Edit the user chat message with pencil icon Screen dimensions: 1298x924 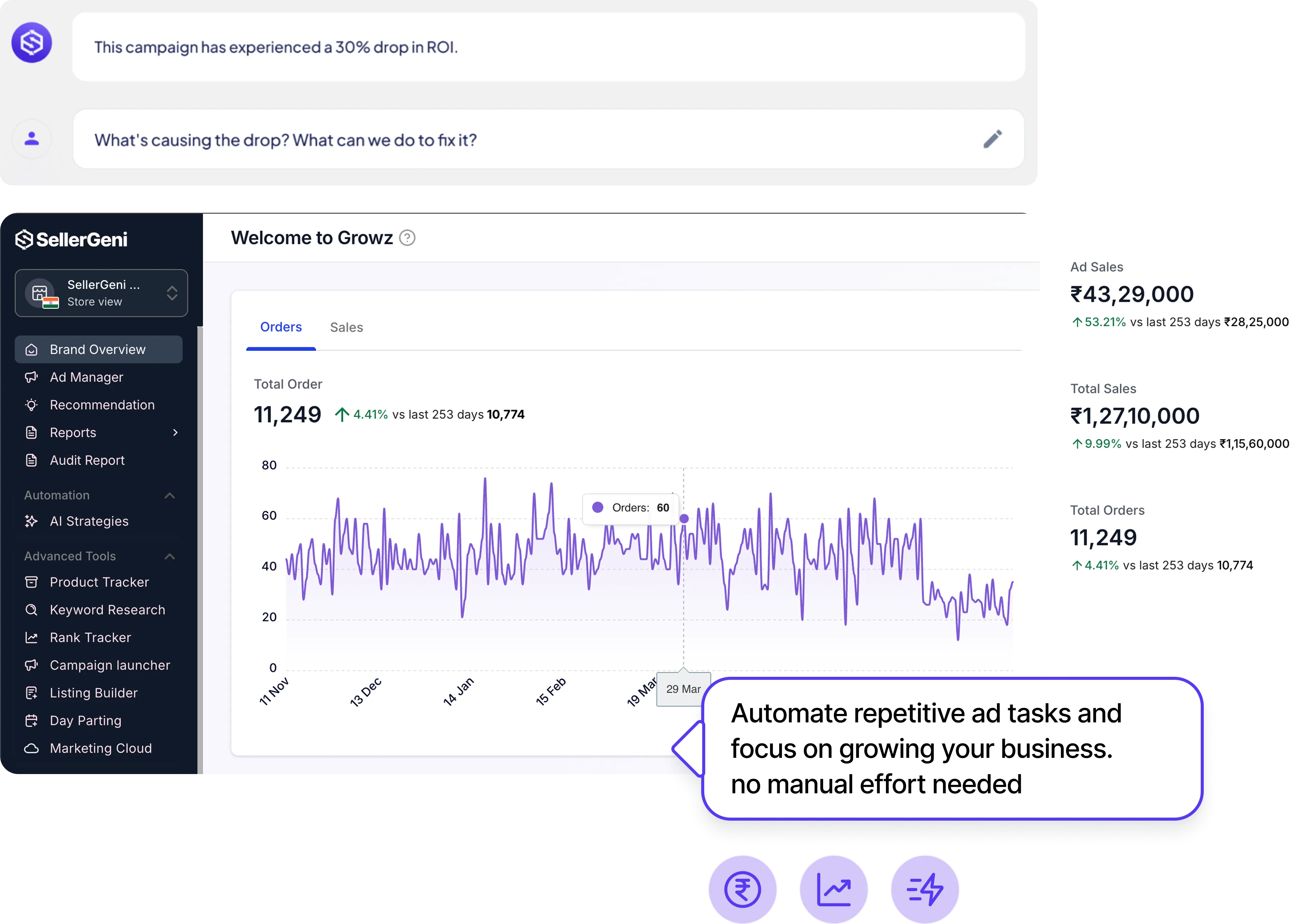[993, 139]
